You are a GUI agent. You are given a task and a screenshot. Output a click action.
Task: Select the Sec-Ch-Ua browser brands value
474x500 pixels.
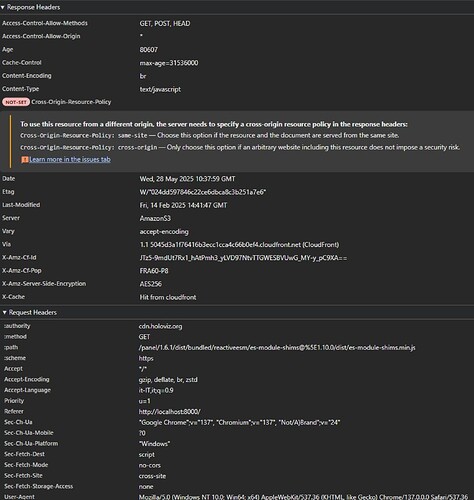(x=239, y=422)
